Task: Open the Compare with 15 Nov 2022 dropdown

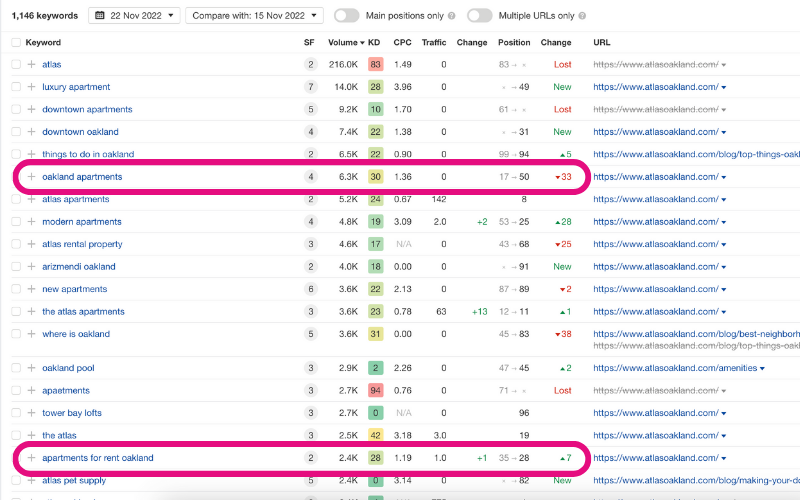Action: tap(254, 16)
